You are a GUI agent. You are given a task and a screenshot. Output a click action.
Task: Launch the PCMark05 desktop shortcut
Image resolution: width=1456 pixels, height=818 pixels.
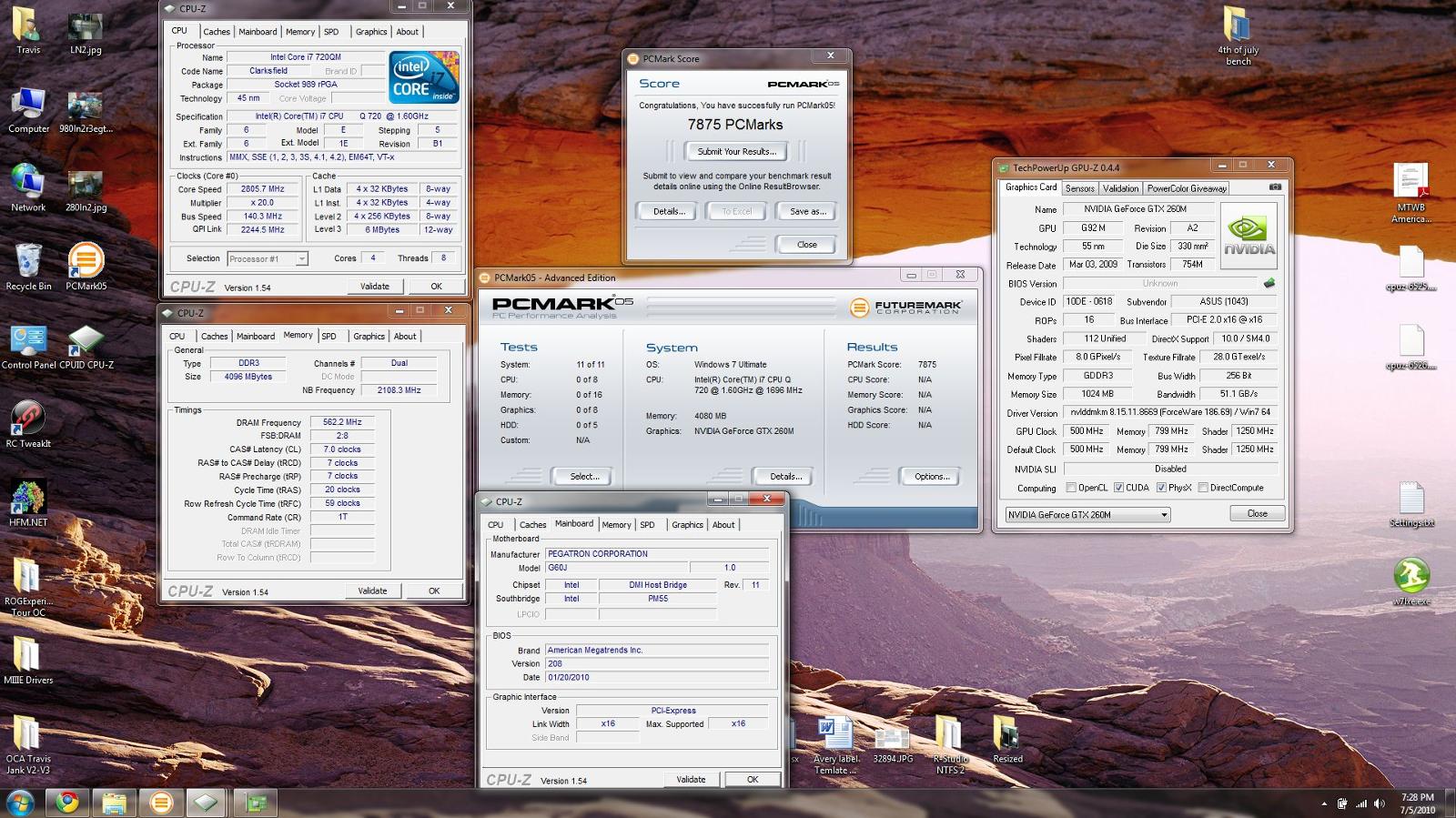[x=86, y=267]
